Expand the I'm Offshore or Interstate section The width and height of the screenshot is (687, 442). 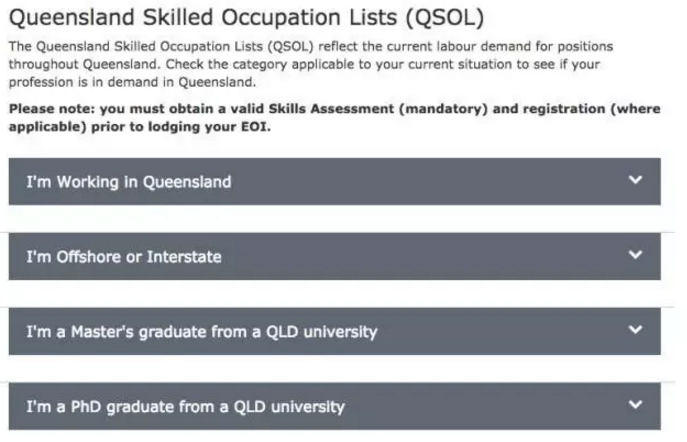click(335, 256)
